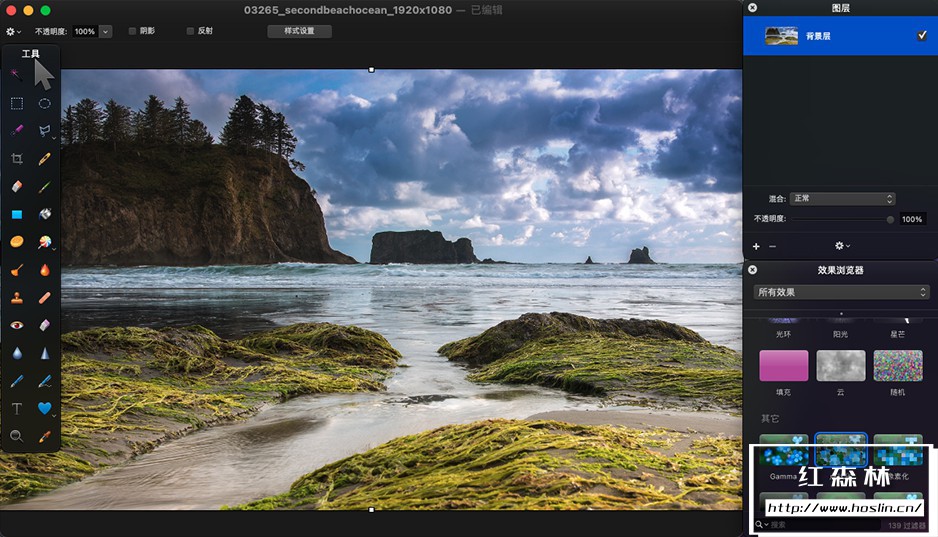Choose the pink 填充 fill effect
Screen dimensions: 938x537
[x=784, y=365]
